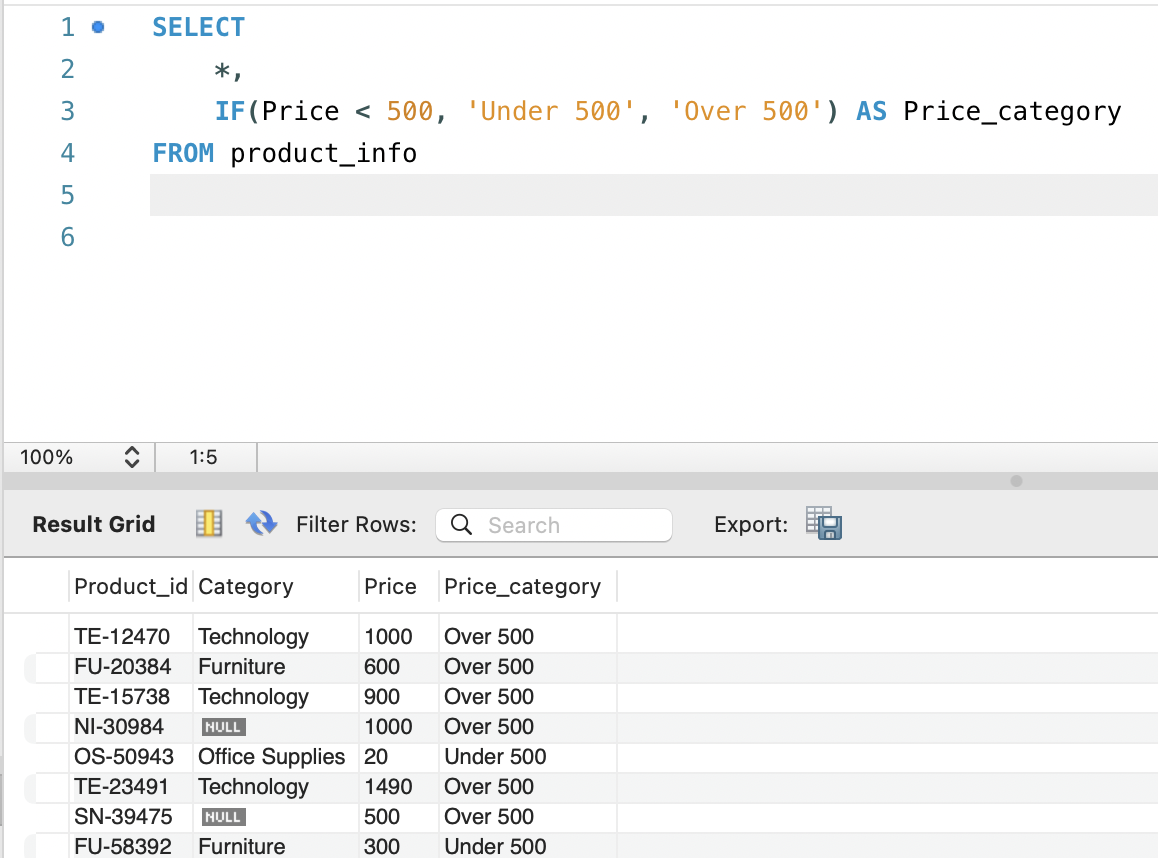Select the Product_id column header
The width and height of the screenshot is (1158, 858).
coord(131,586)
